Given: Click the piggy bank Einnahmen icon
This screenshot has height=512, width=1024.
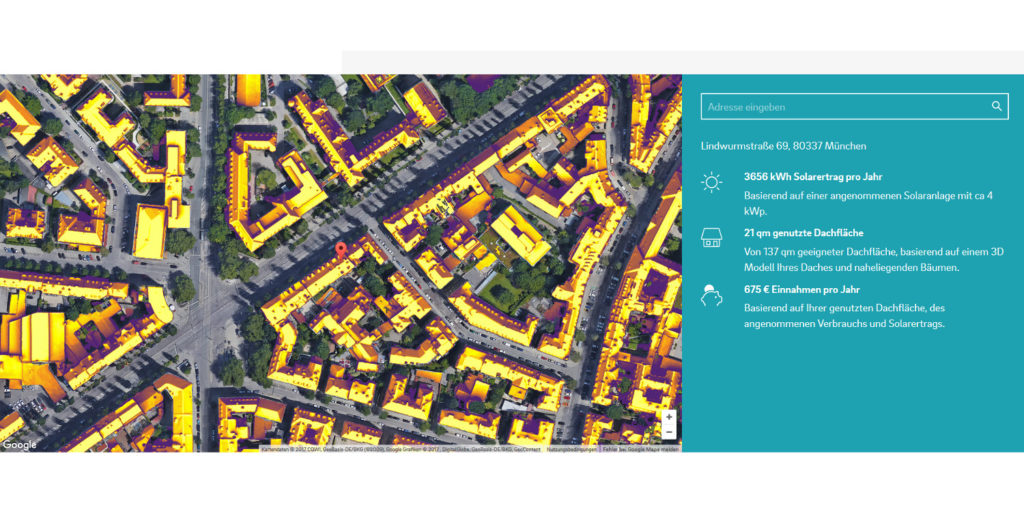Looking at the screenshot, I should click(x=711, y=295).
